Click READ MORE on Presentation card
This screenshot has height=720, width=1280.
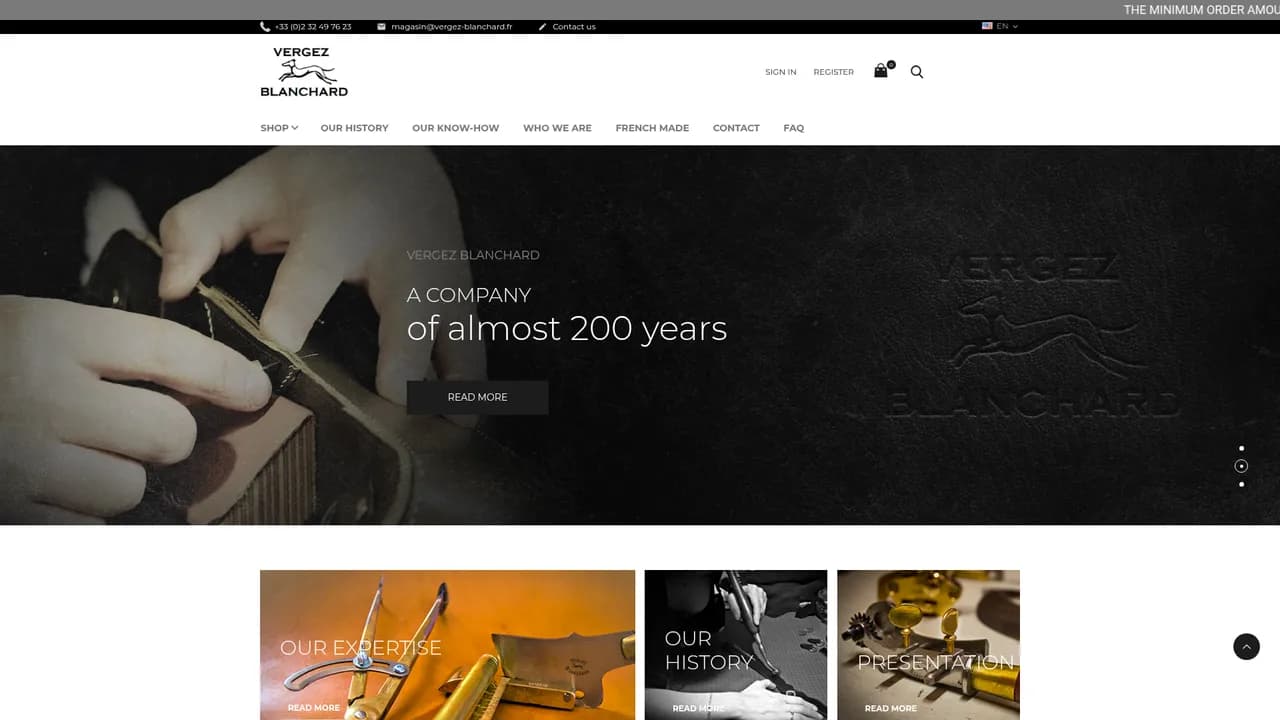pos(891,708)
